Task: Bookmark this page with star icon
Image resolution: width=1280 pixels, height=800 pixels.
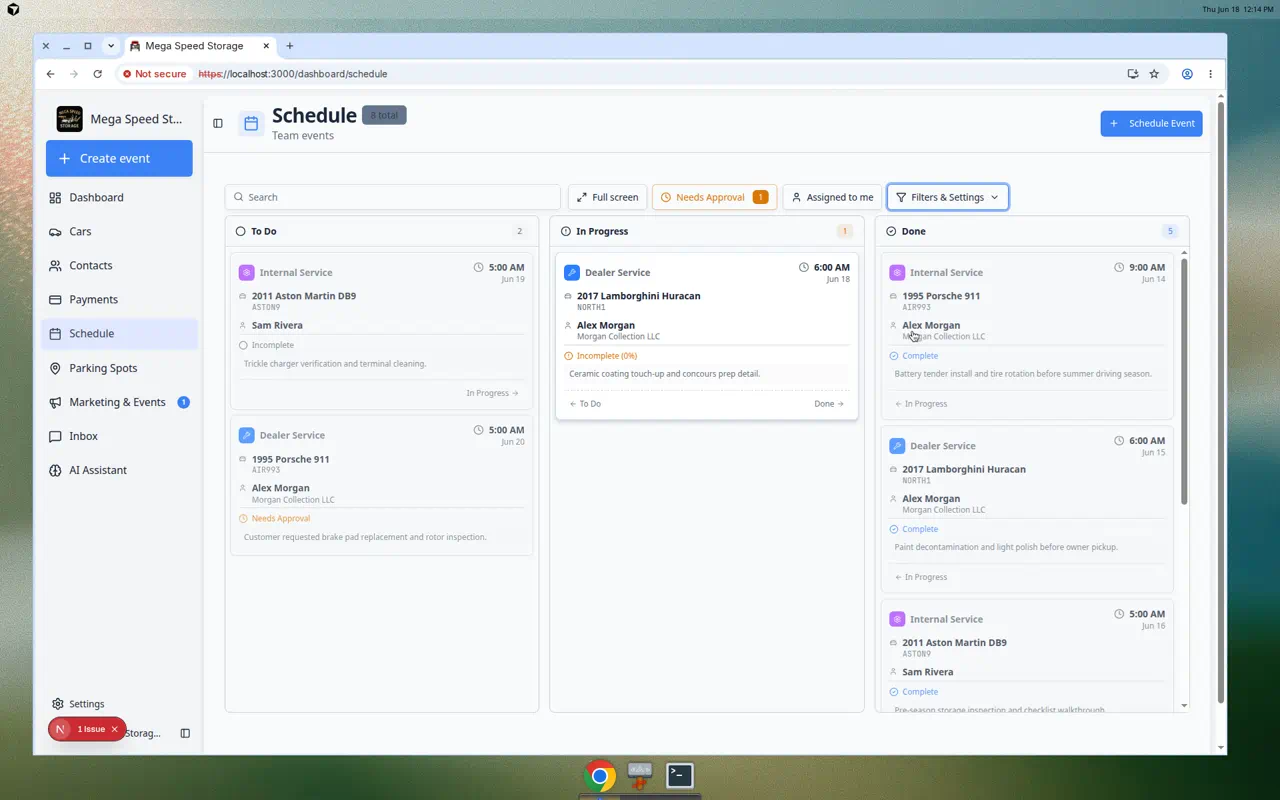Action: coord(1154,74)
